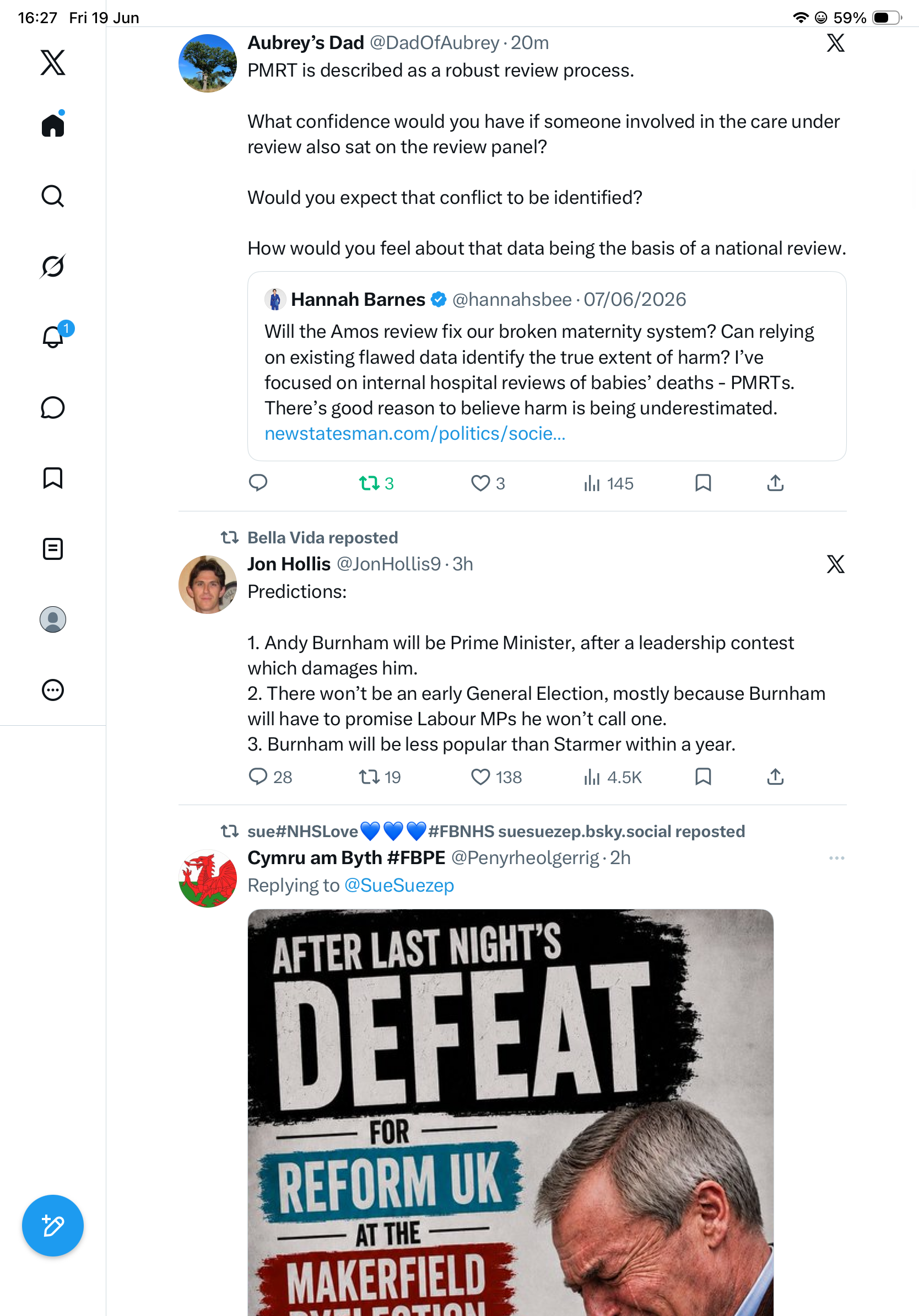This screenshot has height=1316, width=919.
Task: Like Jon Hollis's predictions post
Action: coord(496,777)
